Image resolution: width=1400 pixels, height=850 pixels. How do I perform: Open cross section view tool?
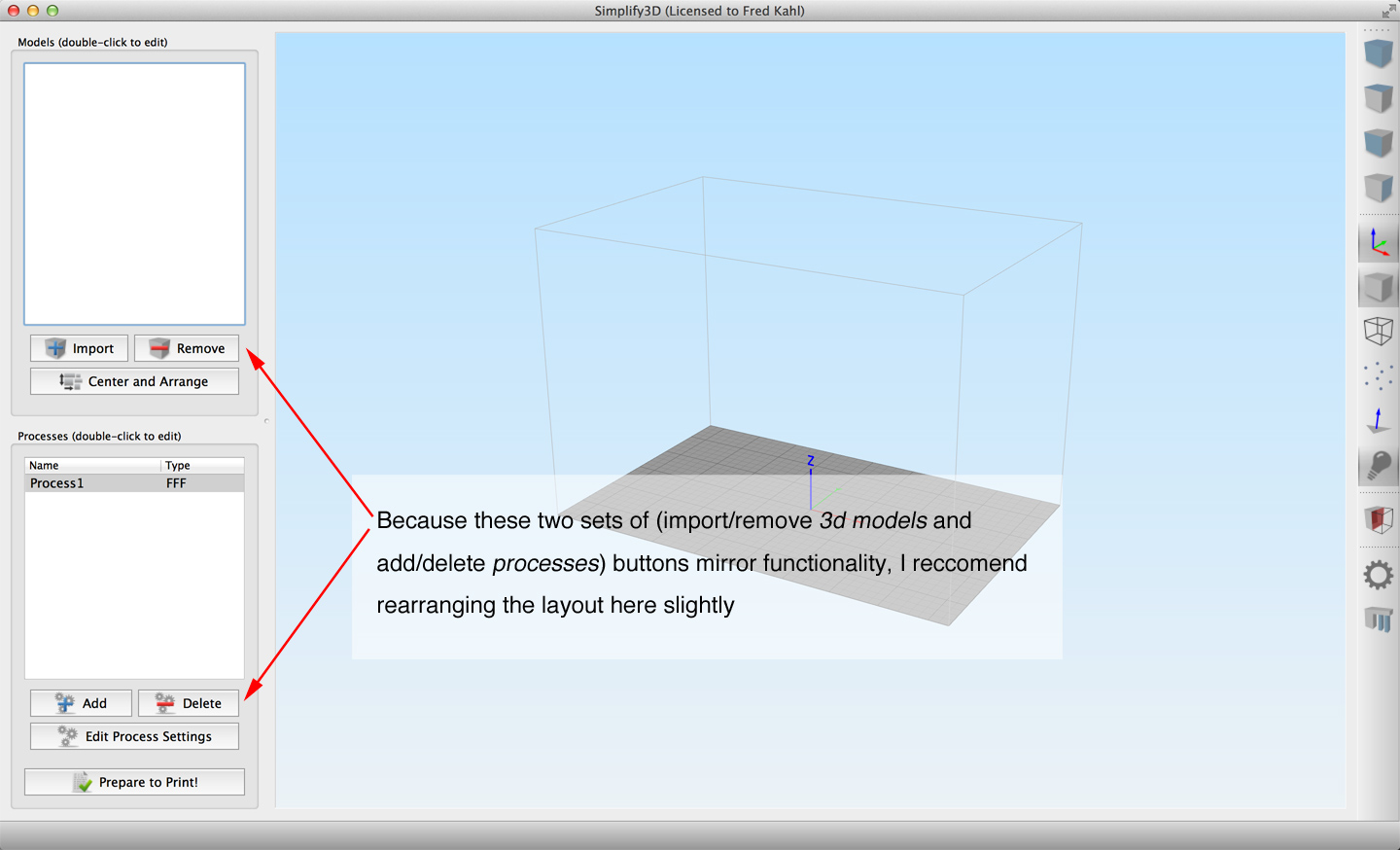(x=1378, y=519)
